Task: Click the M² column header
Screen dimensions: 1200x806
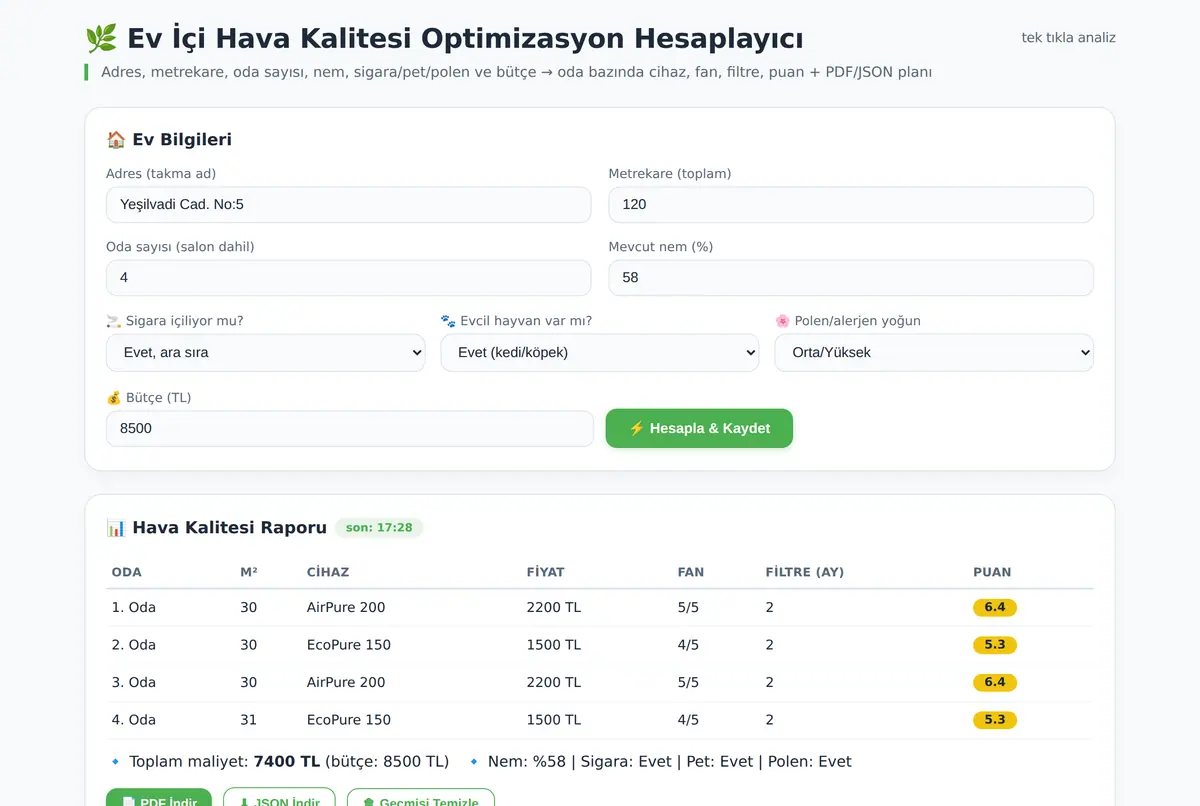Action: (249, 572)
